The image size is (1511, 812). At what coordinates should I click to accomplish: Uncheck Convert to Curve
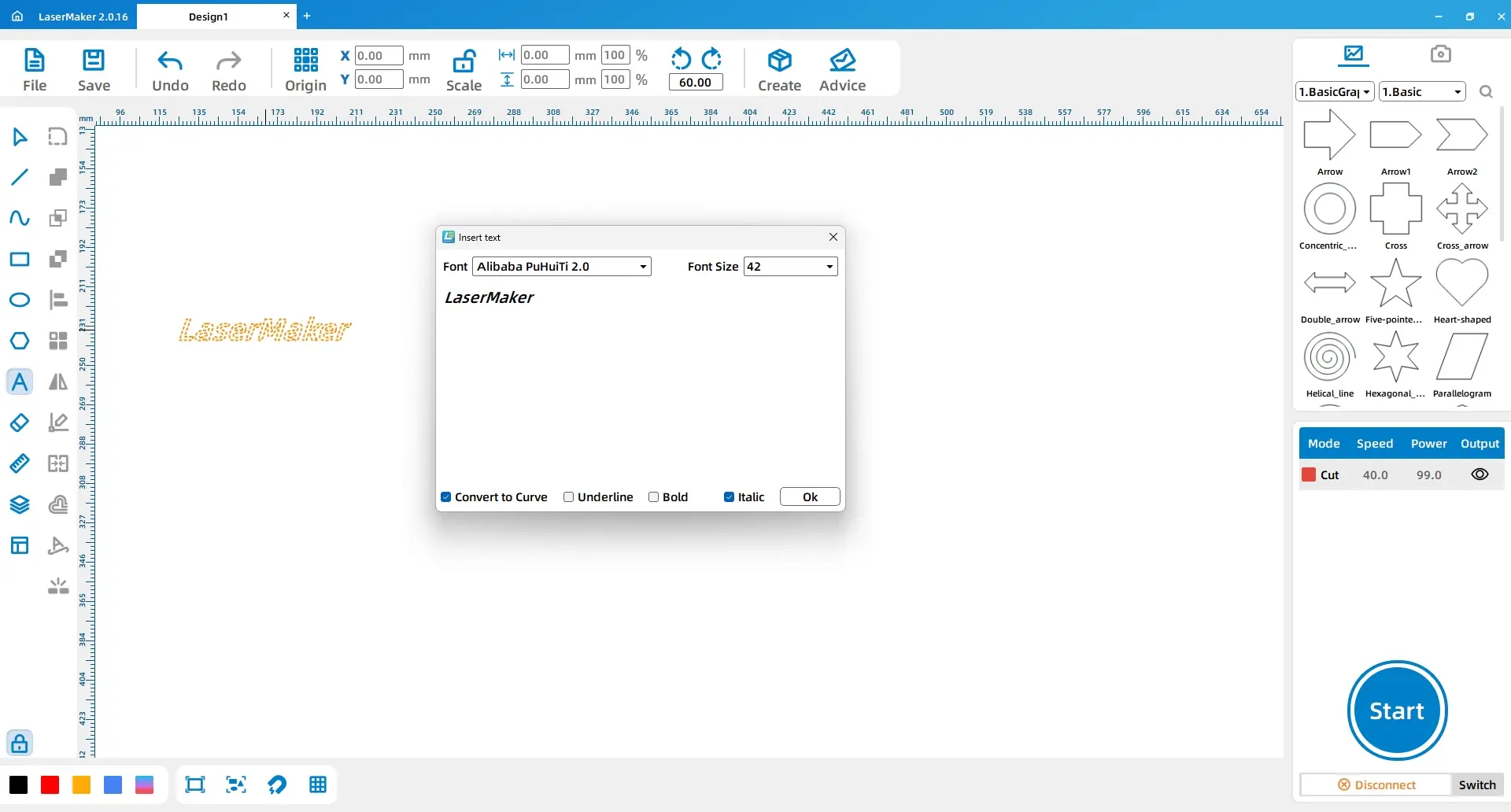pos(446,497)
